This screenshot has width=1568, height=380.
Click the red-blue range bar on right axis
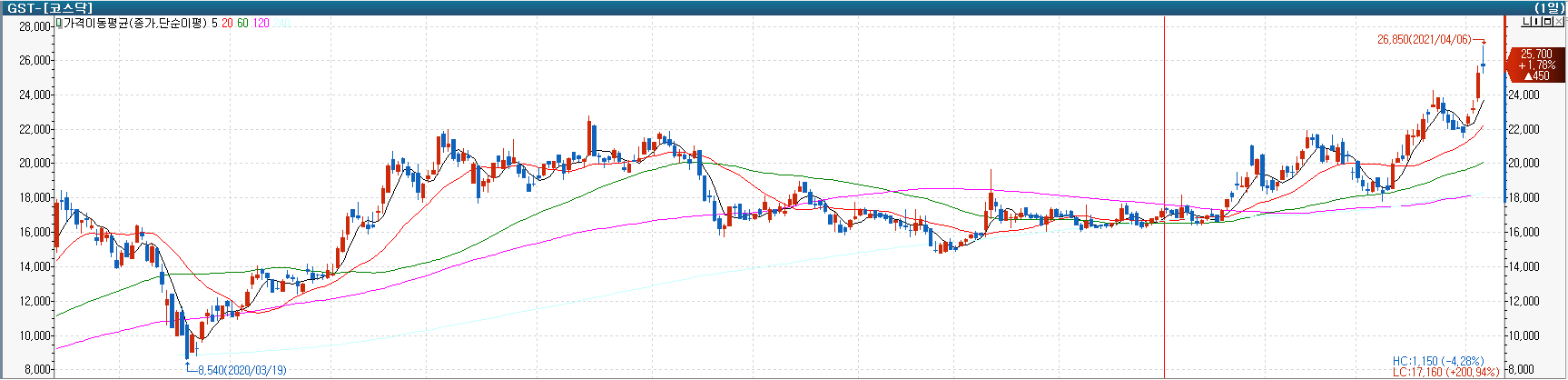tap(1505, 182)
